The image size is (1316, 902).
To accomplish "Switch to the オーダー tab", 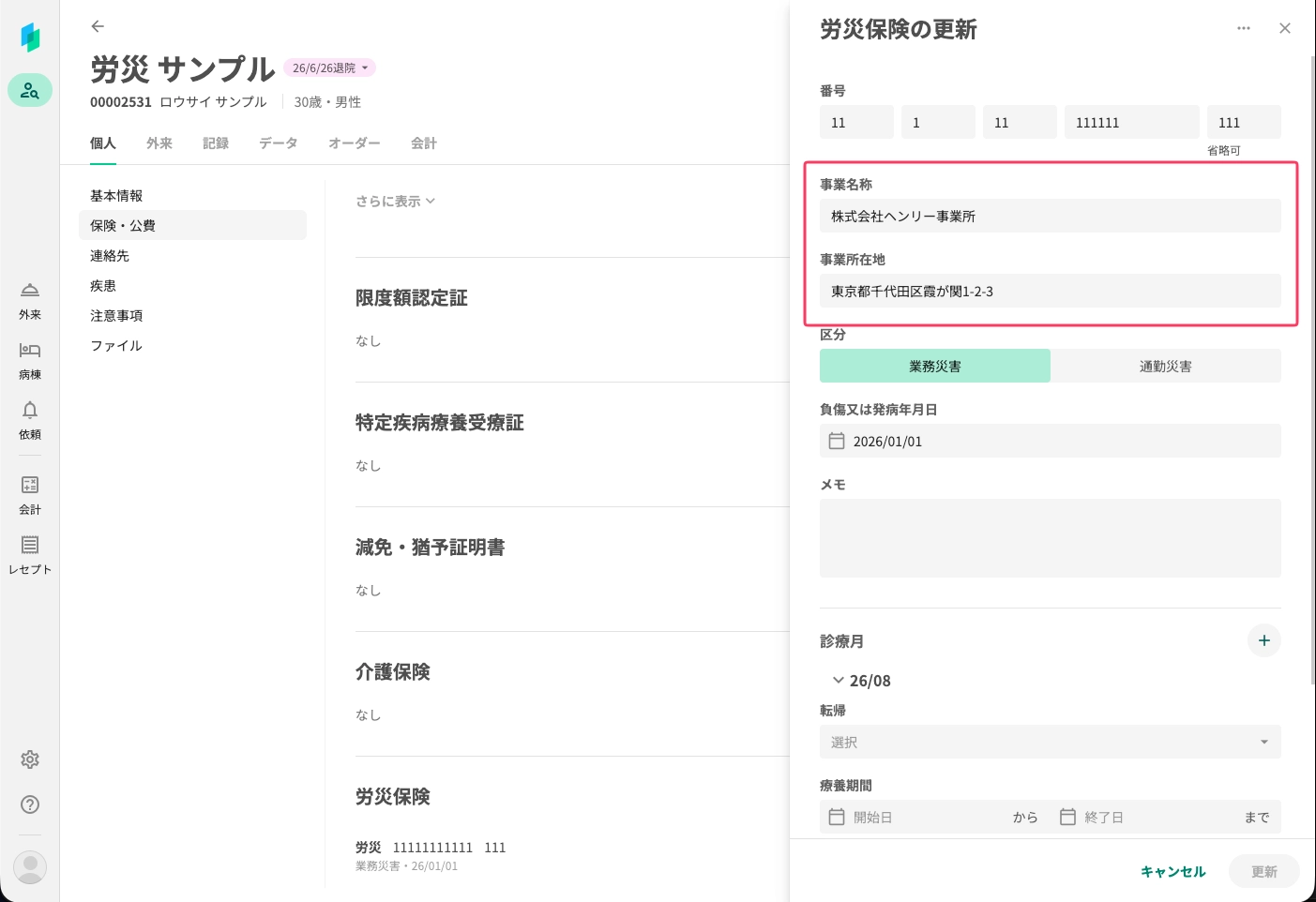I will point(355,143).
